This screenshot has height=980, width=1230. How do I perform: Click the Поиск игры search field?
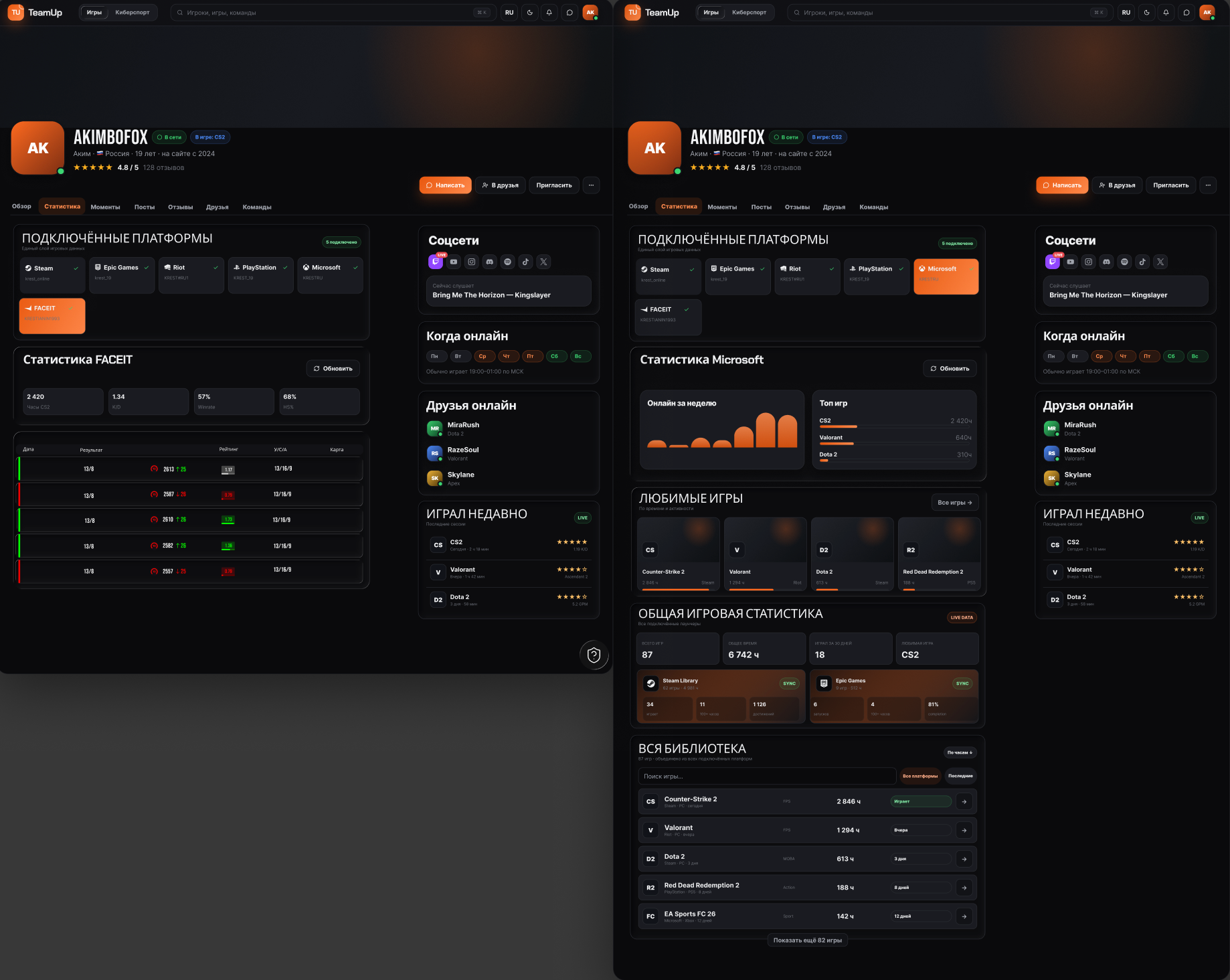(767, 776)
